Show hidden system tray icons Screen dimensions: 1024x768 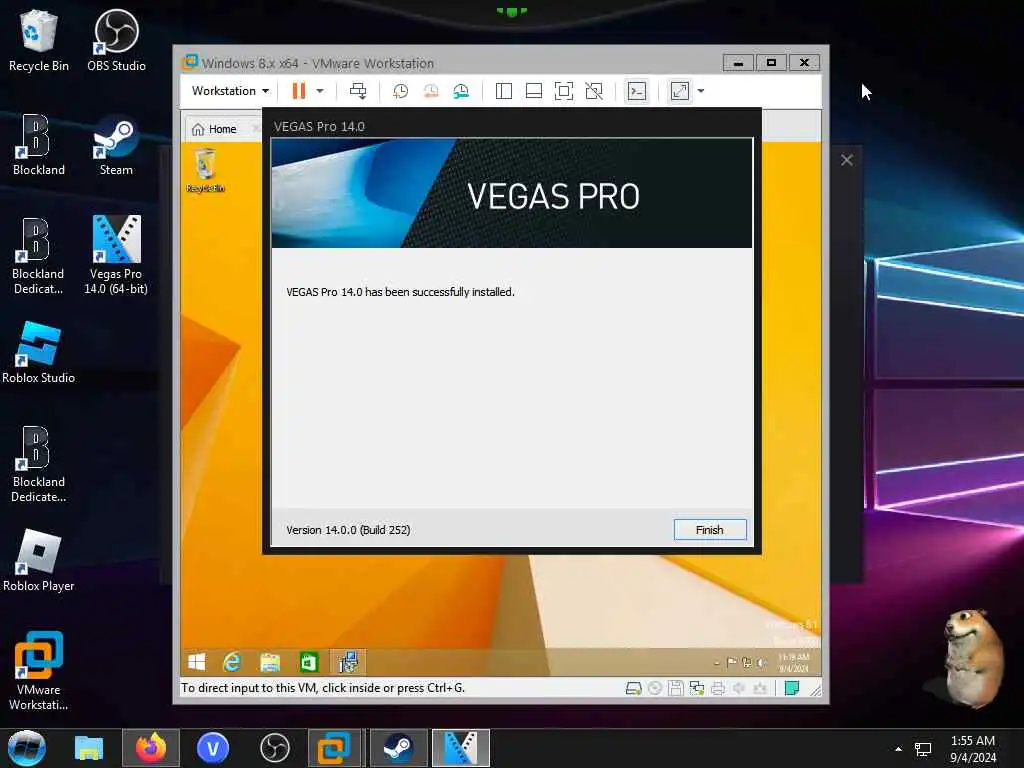coord(899,749)
